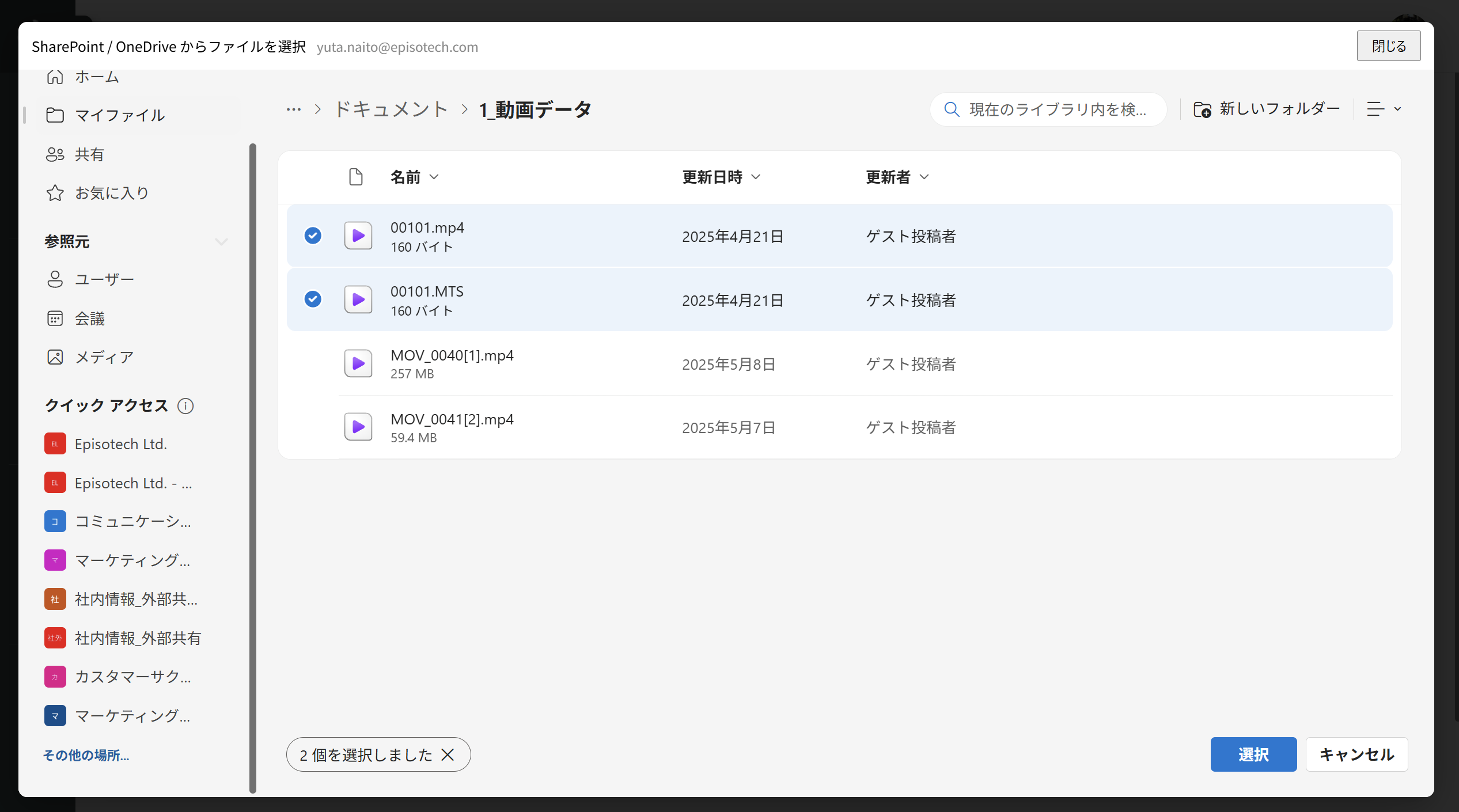Click the Episotech Ltd. - ... site icon
1459x812 pixels.
click(x=55, y=483)
